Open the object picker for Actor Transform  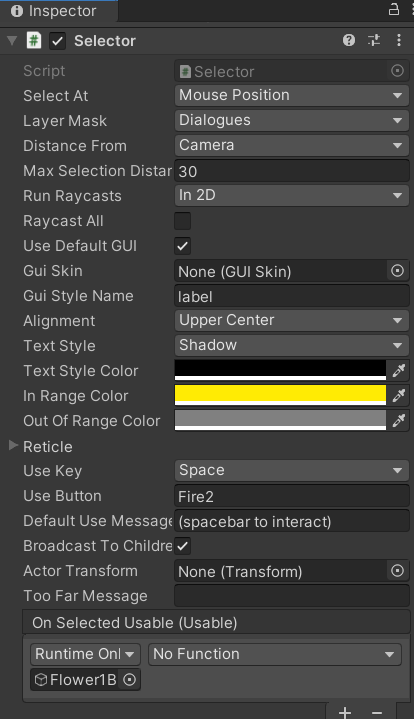click(397, 571)
